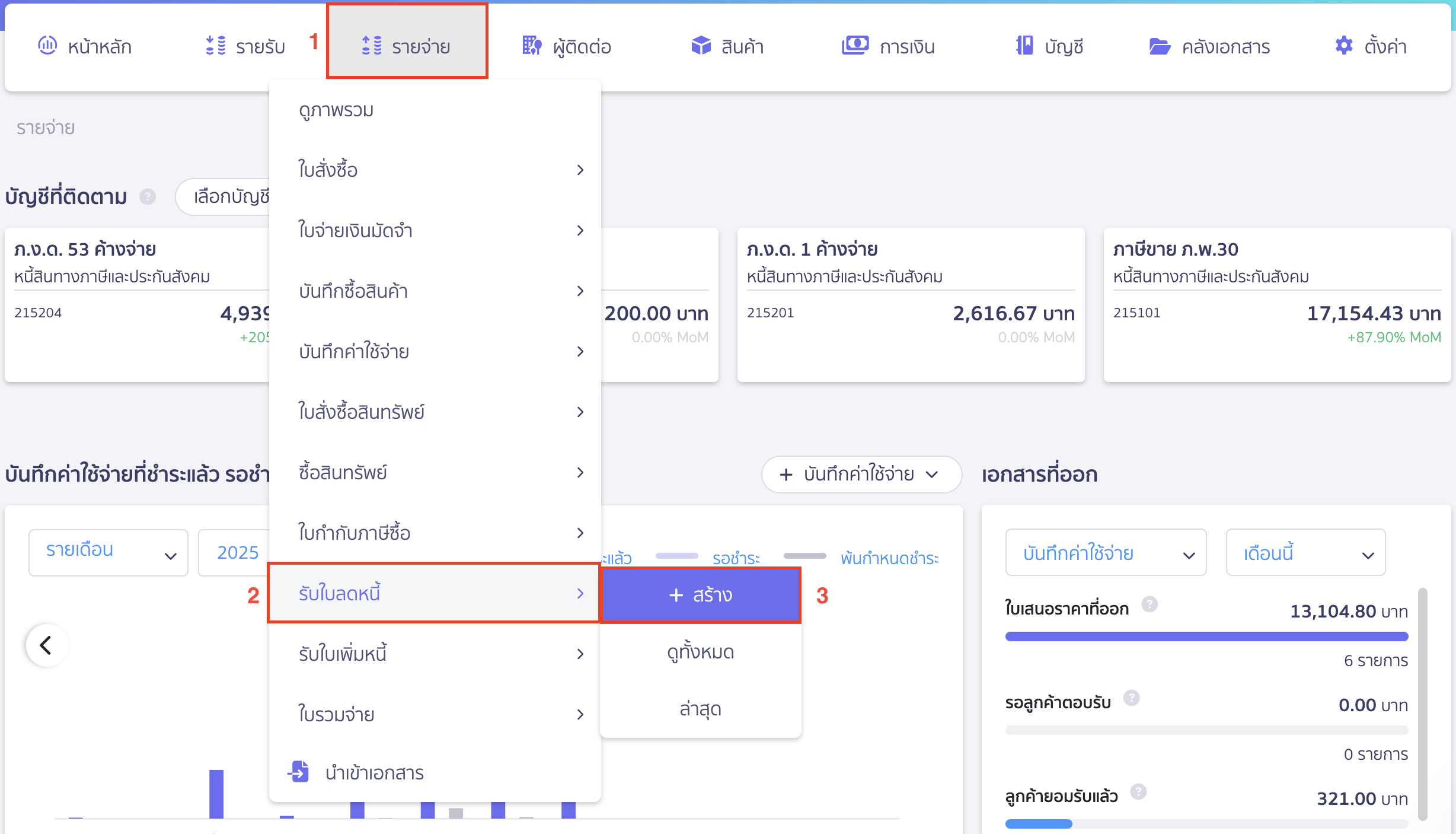
Task: Click help icon next to รอลูกค้าตอบรับ
Action: pos(1132,698)
